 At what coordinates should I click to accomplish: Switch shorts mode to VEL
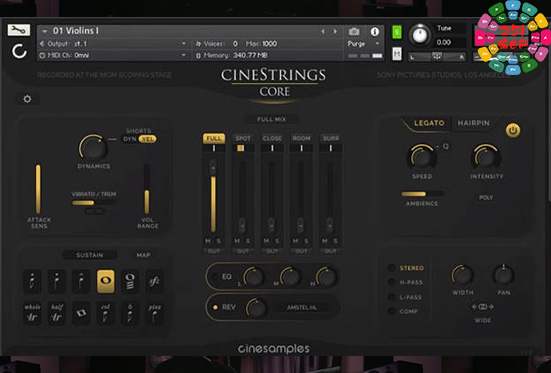[147, 139]
